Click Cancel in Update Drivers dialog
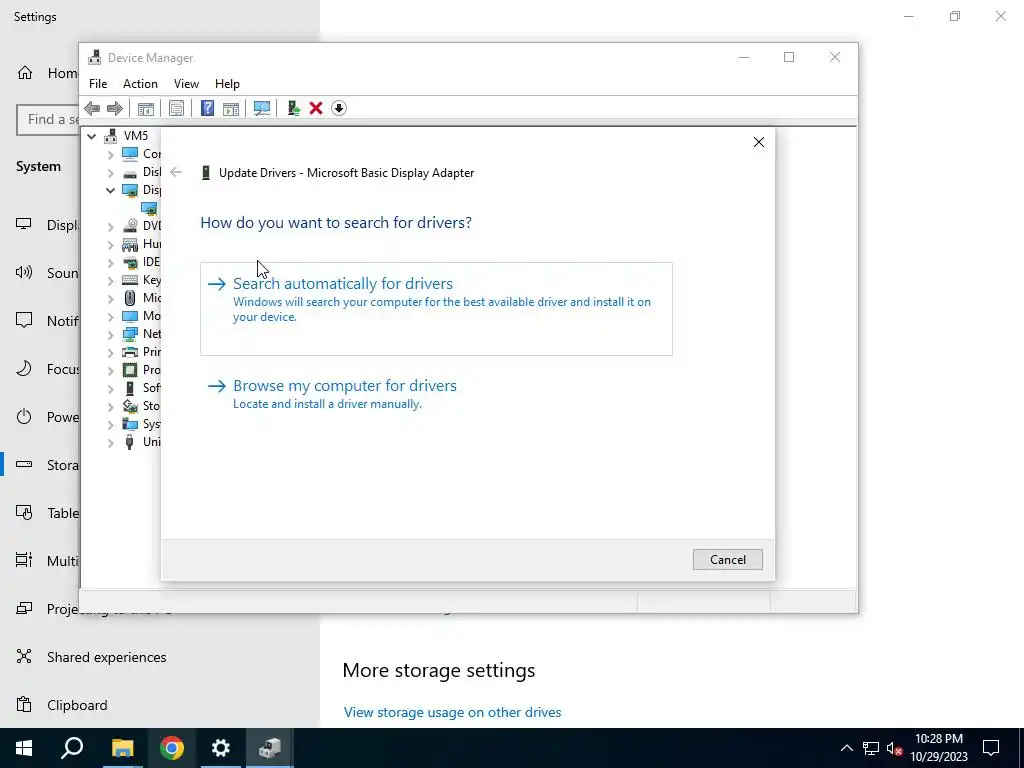 pos(728,560)
